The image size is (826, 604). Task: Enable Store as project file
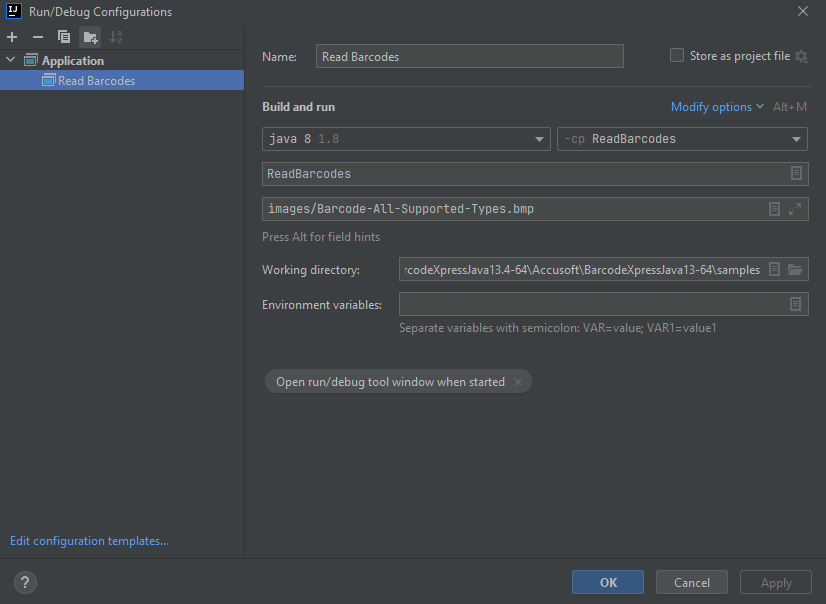(x=677, y=55)
